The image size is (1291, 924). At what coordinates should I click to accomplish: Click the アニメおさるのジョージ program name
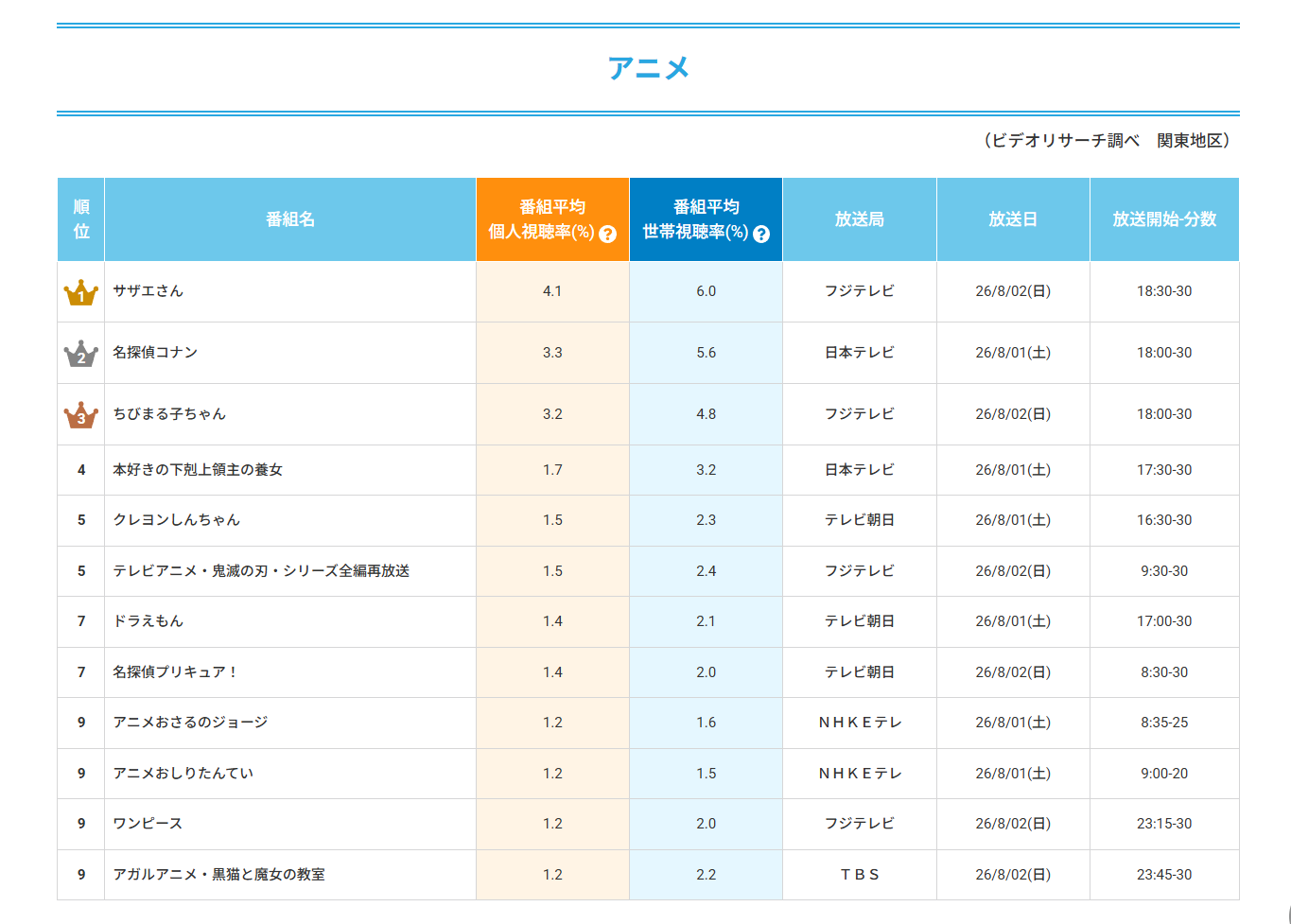[190, 723]
